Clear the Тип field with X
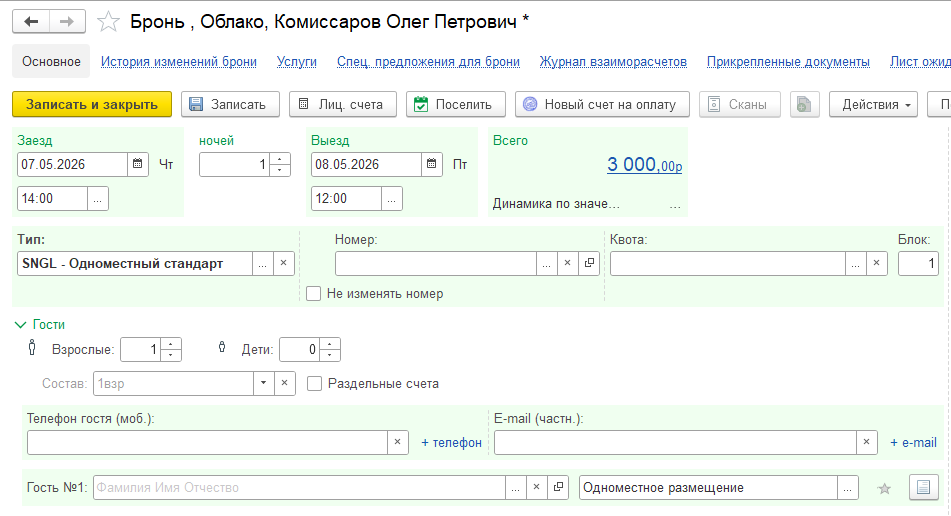951x516 pixels. click(x=283, y=264)
